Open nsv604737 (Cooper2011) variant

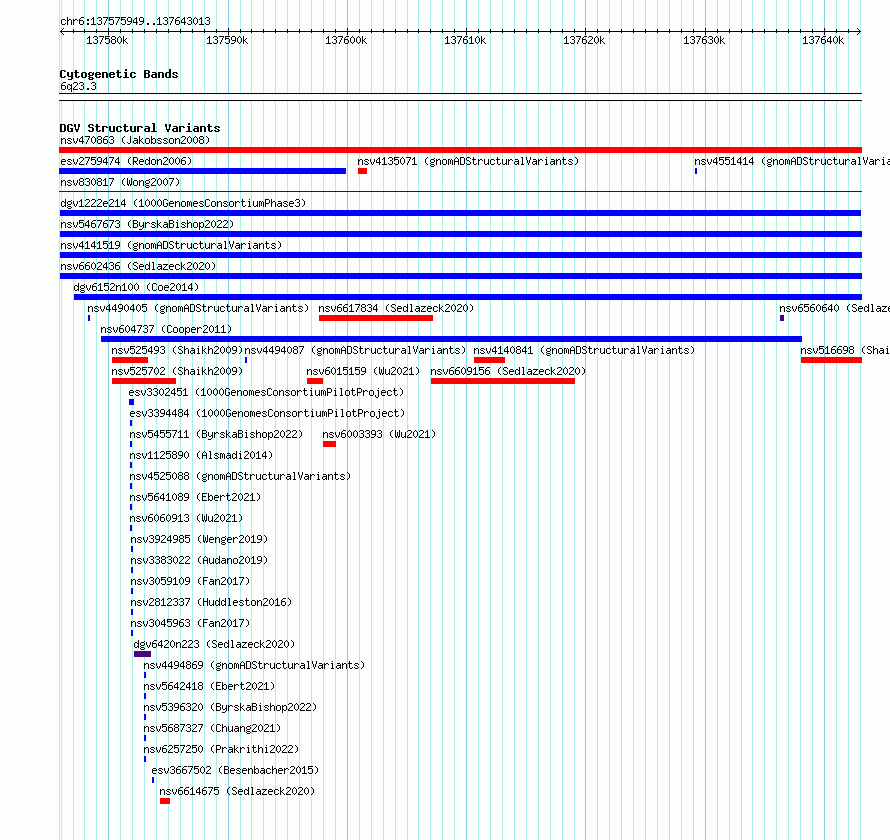(x=166, y=329)
